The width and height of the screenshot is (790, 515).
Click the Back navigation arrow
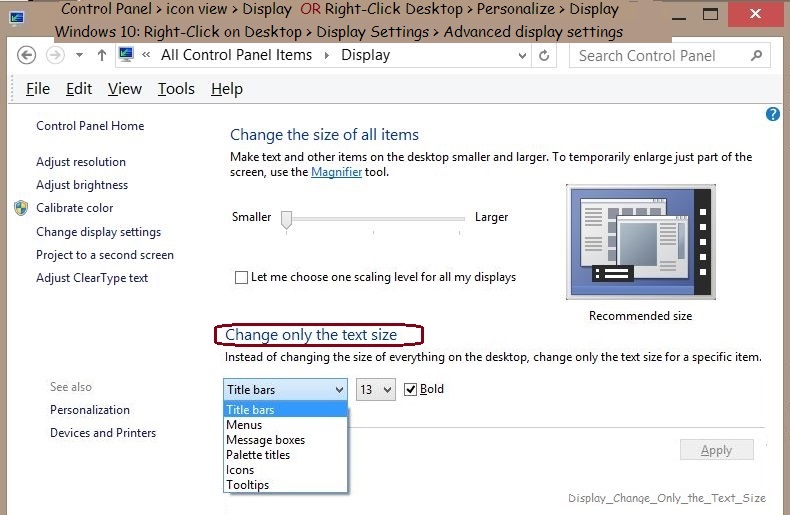click(x=26, y=55)
